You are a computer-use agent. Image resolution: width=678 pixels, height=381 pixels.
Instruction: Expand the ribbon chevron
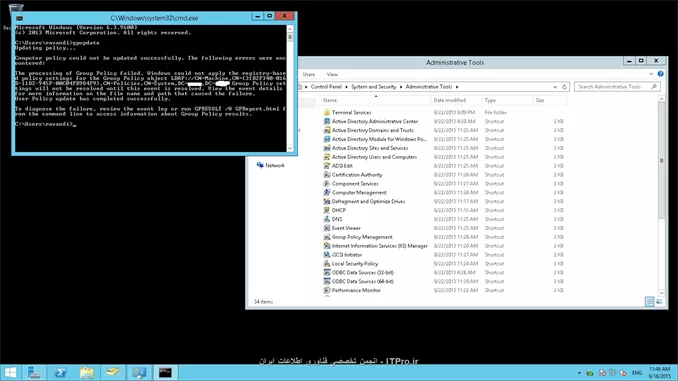pyautogui.click(x=651, y=74)
